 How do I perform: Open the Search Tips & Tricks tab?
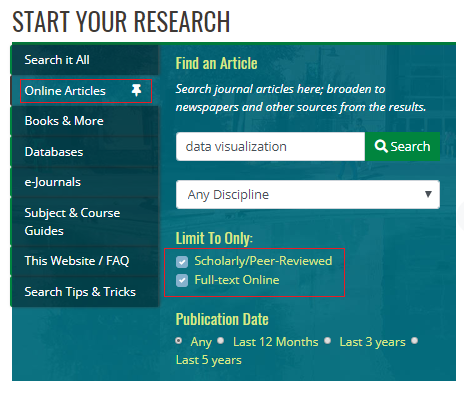pos(85,292)
